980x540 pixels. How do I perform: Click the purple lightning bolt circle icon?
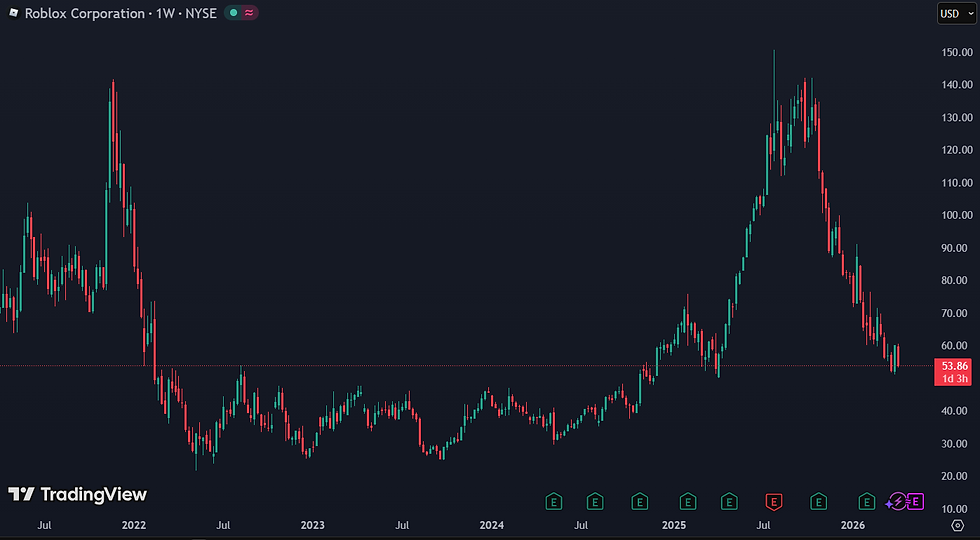pyautogui.click(x=899, y=502)
